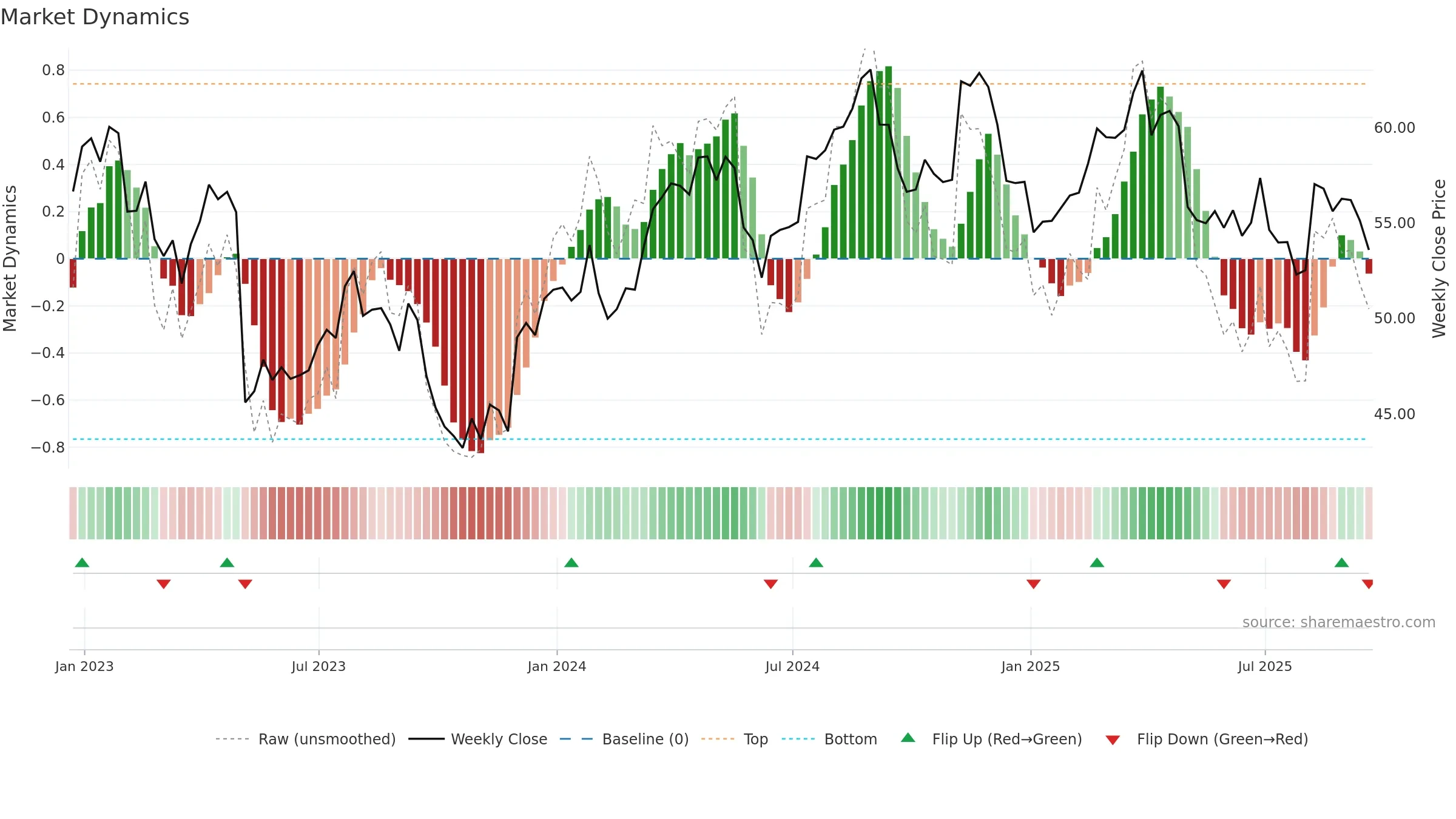Click the solid black line sample in legend
This screenshot has height=819, width=1456.
pos(426,739)
